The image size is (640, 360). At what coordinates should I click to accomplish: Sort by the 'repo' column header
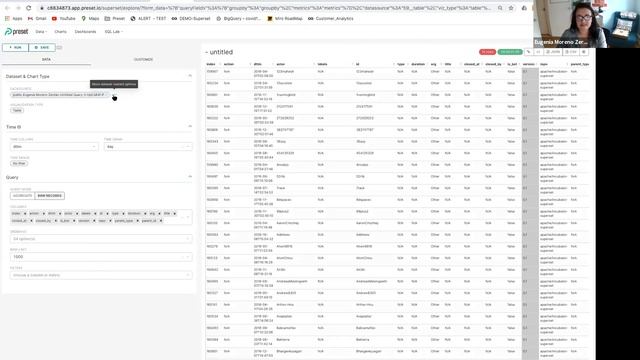(x=544, y=64)
